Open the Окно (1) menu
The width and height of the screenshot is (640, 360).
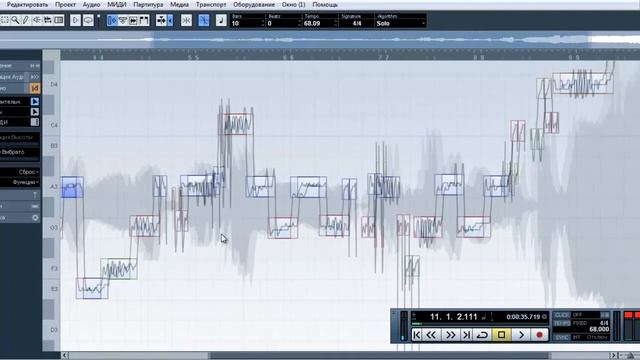tap(293, 4)
